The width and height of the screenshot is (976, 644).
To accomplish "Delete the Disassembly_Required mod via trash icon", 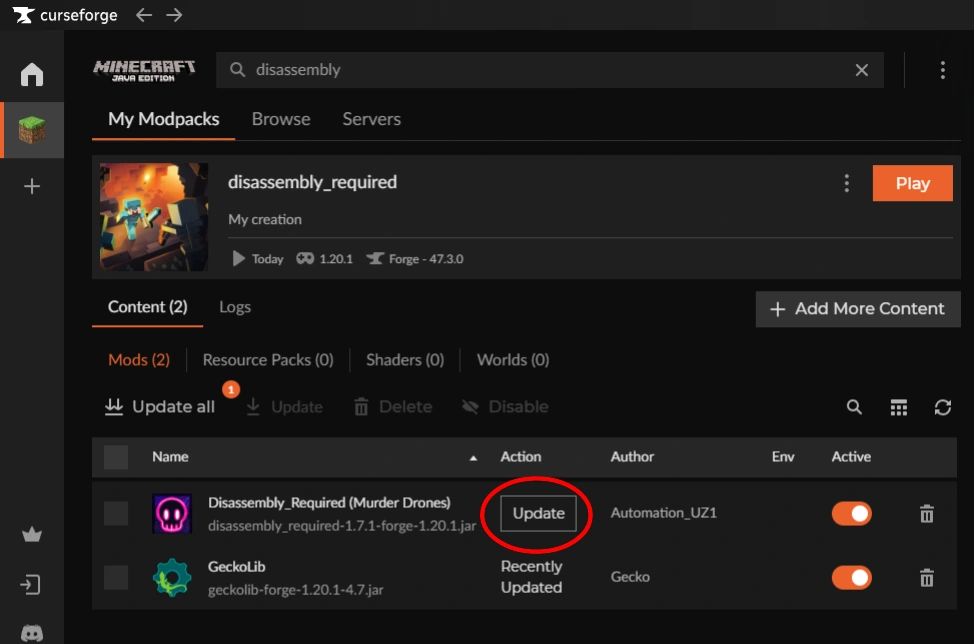I will point(927,513).
